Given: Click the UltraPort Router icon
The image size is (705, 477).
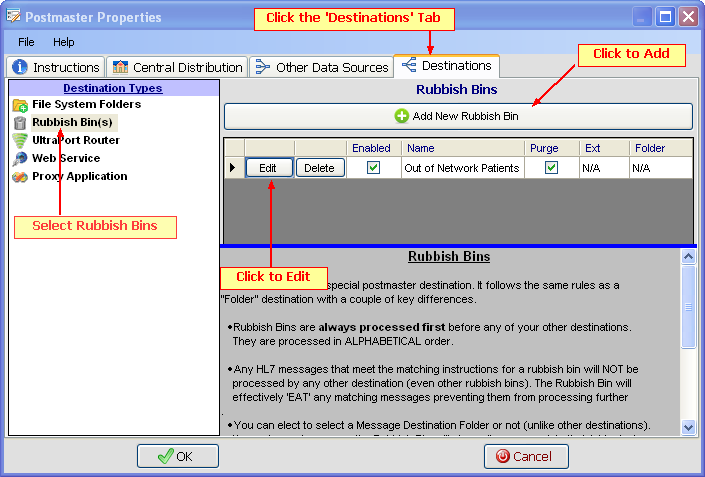Looking at the screenshot, I should (20, 141).
